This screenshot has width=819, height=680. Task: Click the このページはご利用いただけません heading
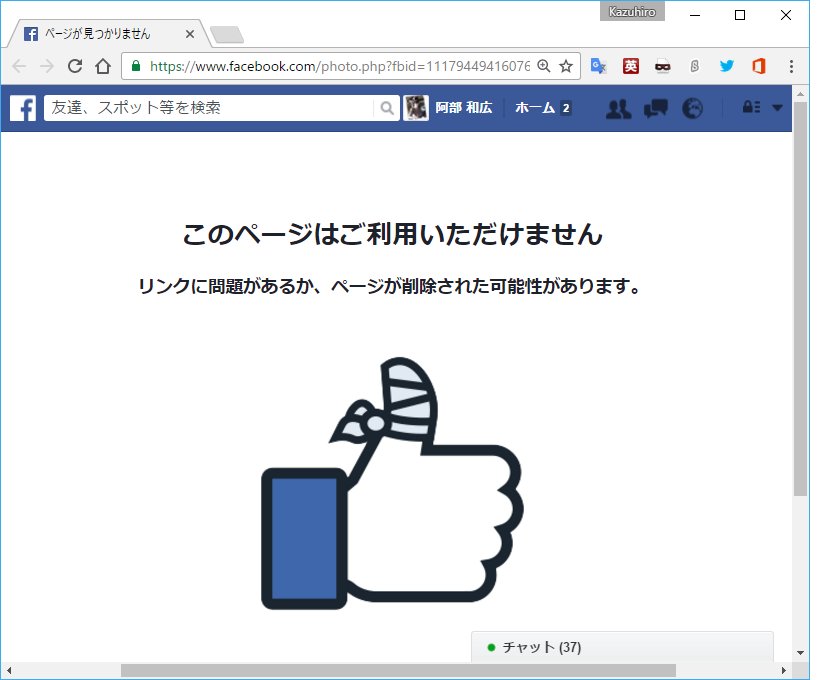392,233
